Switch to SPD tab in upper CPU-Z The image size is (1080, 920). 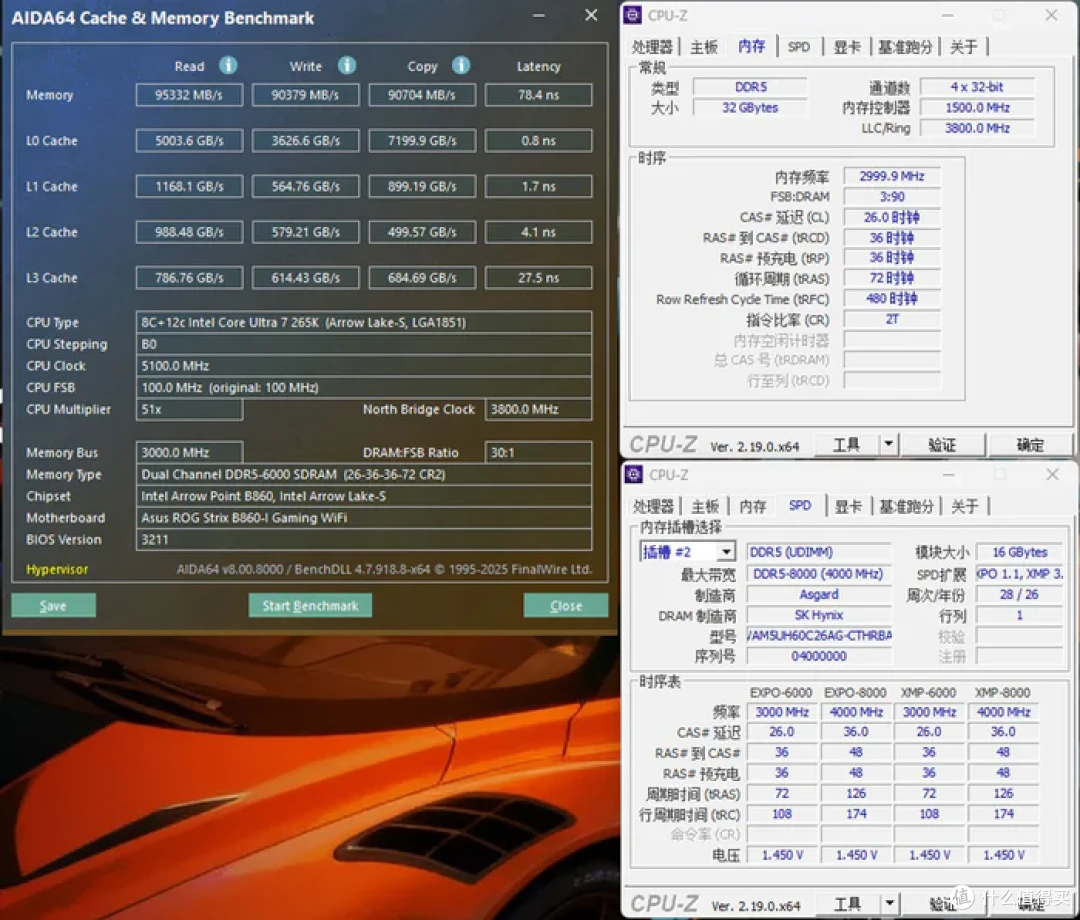click(x=799, y=47)
